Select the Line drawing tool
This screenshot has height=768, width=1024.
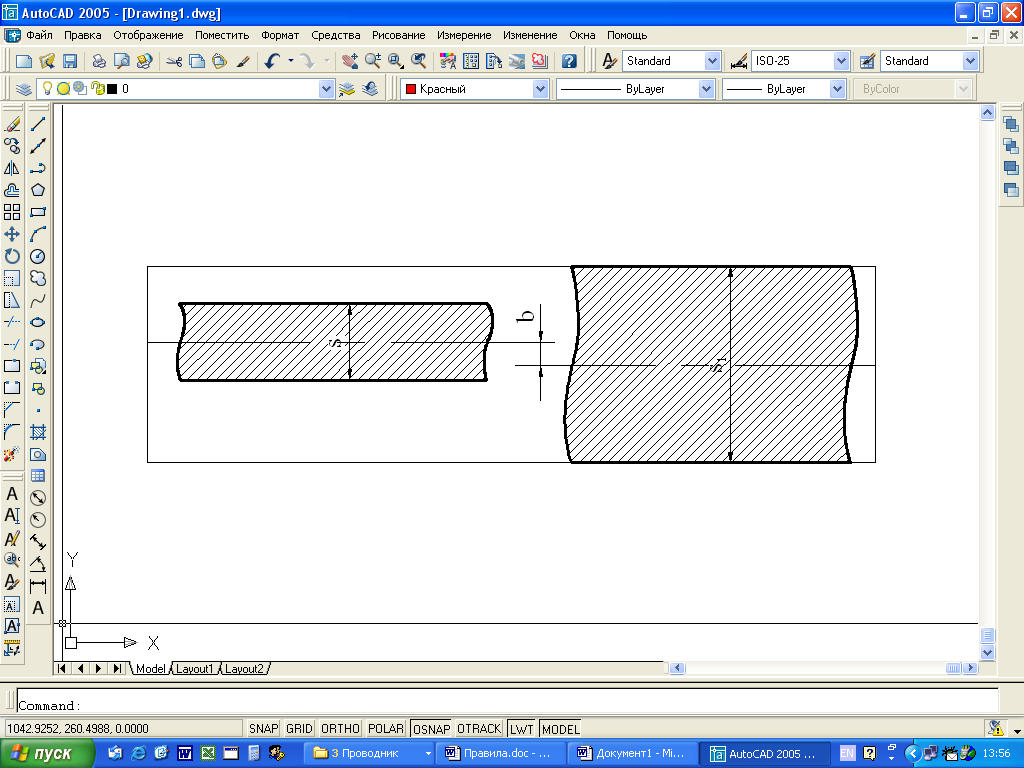click(x=38, y=124)
